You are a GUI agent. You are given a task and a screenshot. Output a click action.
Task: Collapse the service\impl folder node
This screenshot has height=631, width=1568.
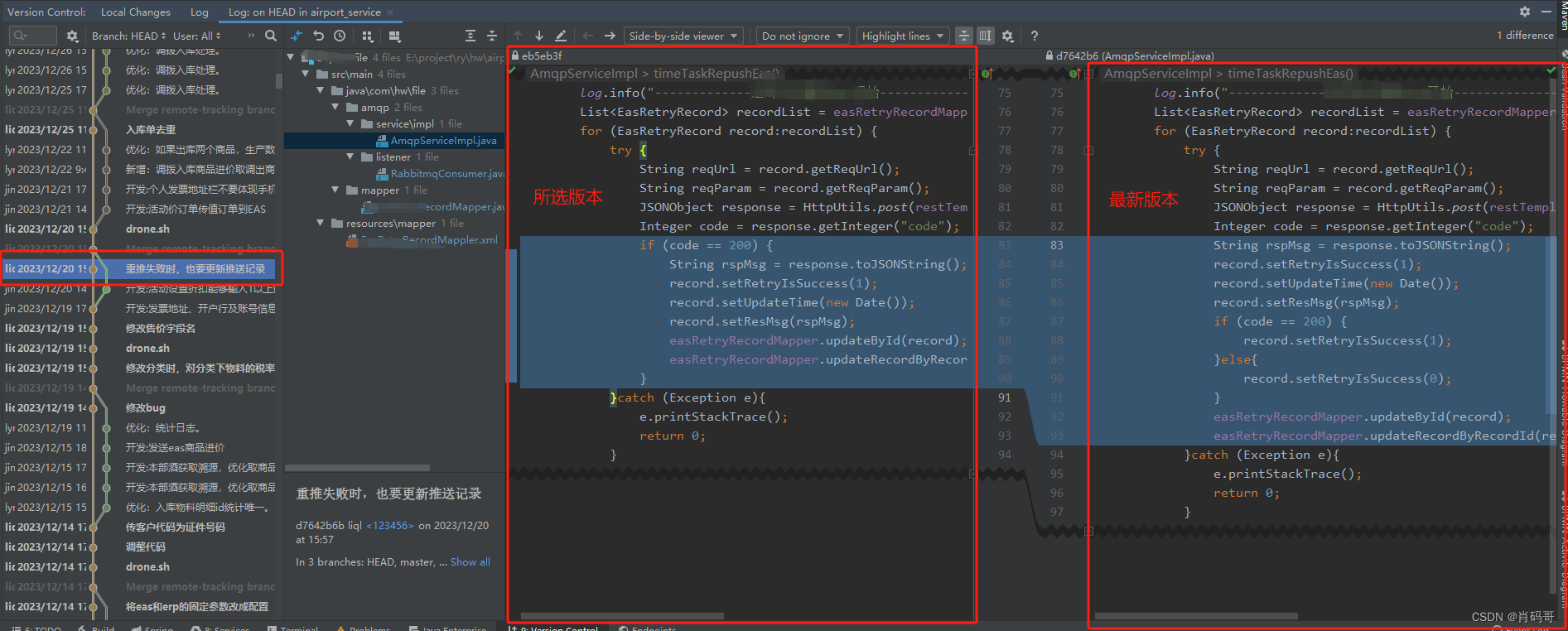[350, 124]
